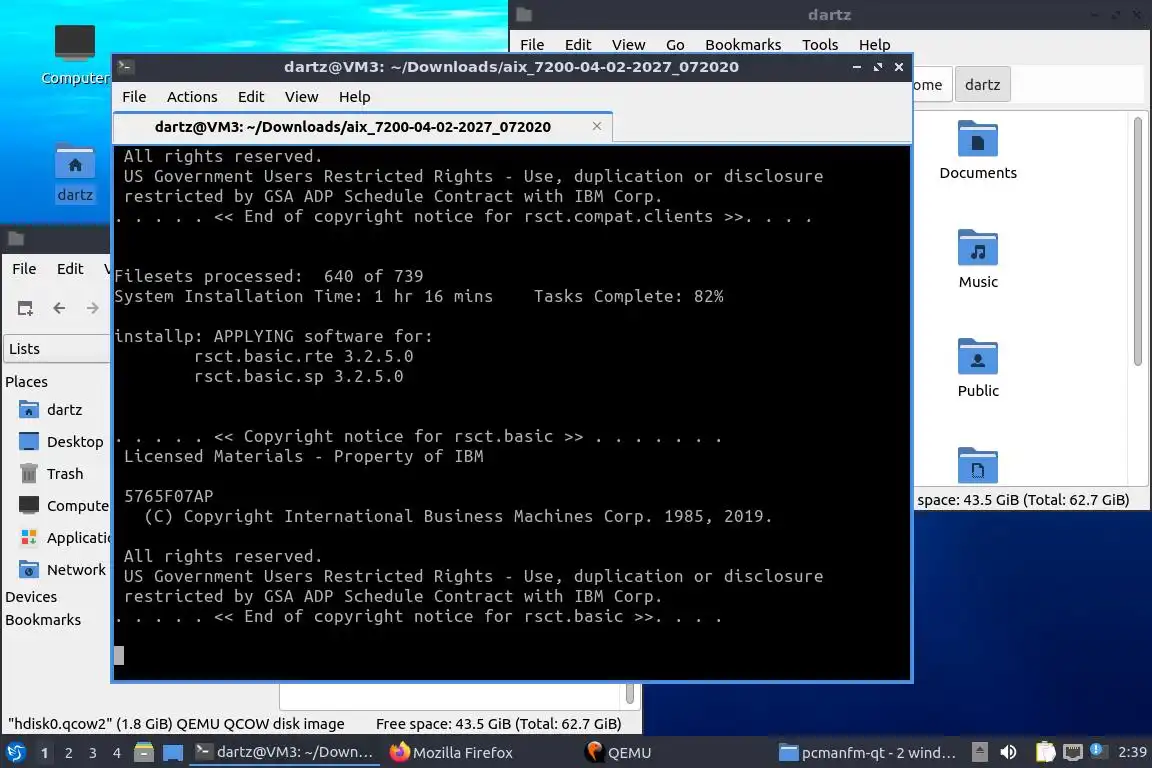Image resolution: width=1152 pixels, height=768 pixels.
Task: Close the terminal window
Action: pos(899,67)
